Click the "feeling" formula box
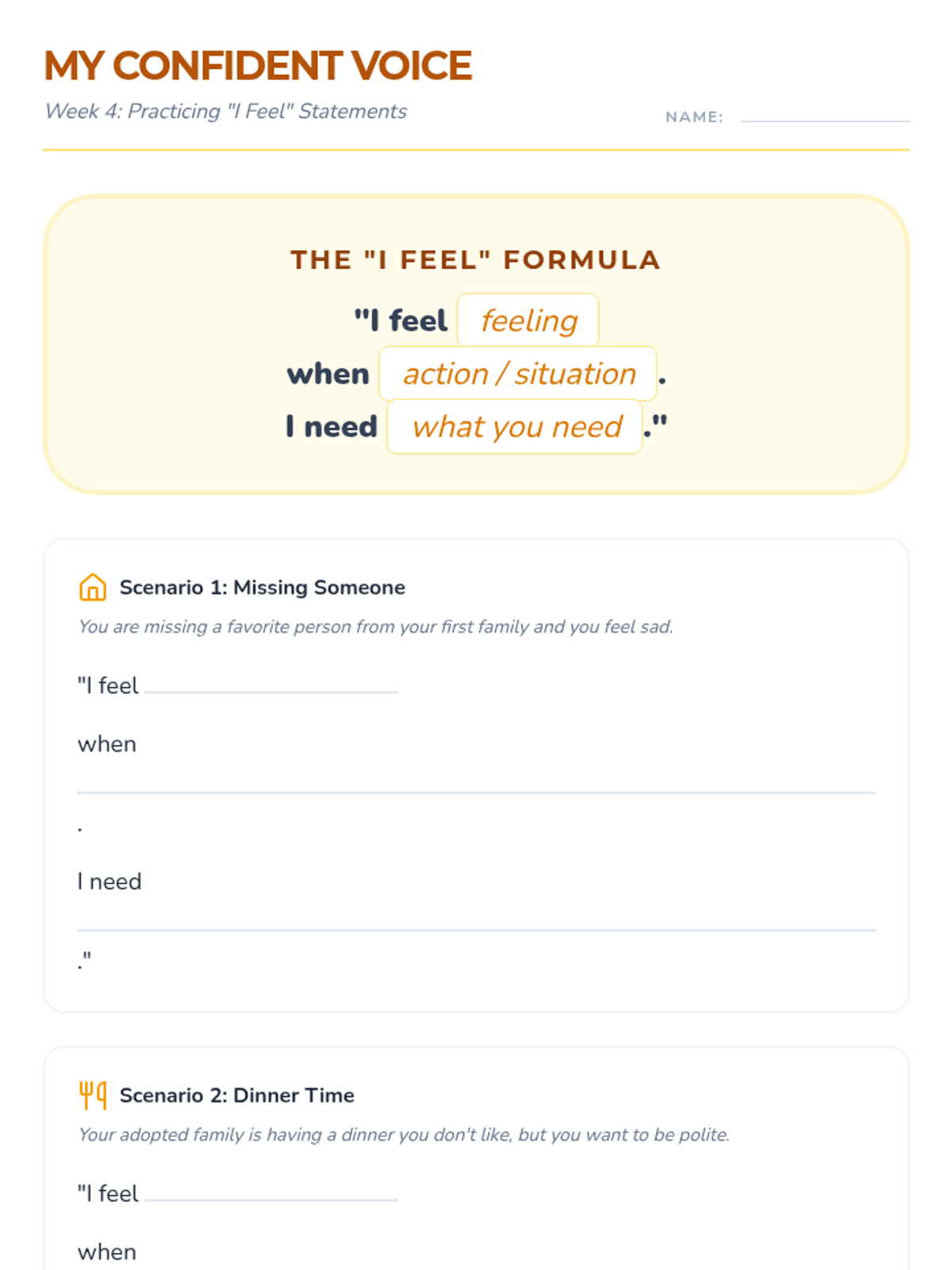The image size is (952, 1270). (528, 321)
